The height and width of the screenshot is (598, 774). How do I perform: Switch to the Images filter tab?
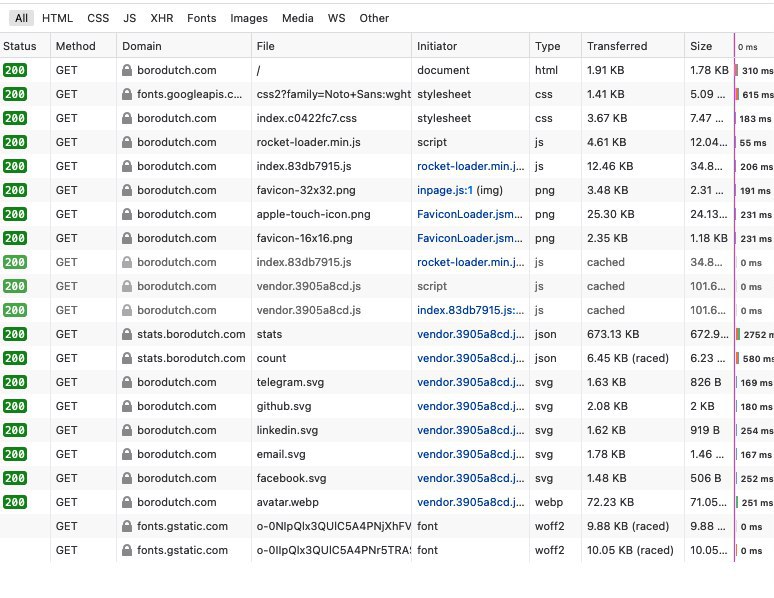point(249,18)
